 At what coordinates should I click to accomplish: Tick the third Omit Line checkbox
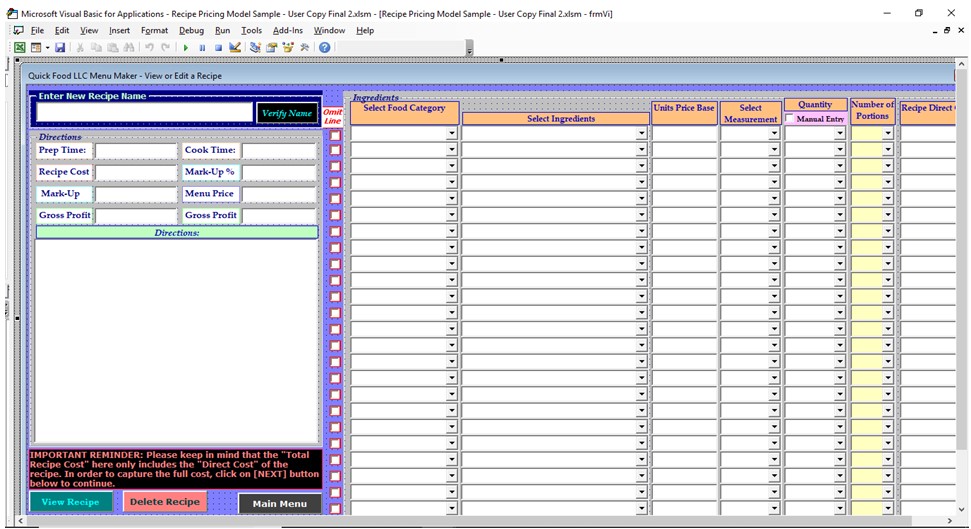(x=335, y=167)
